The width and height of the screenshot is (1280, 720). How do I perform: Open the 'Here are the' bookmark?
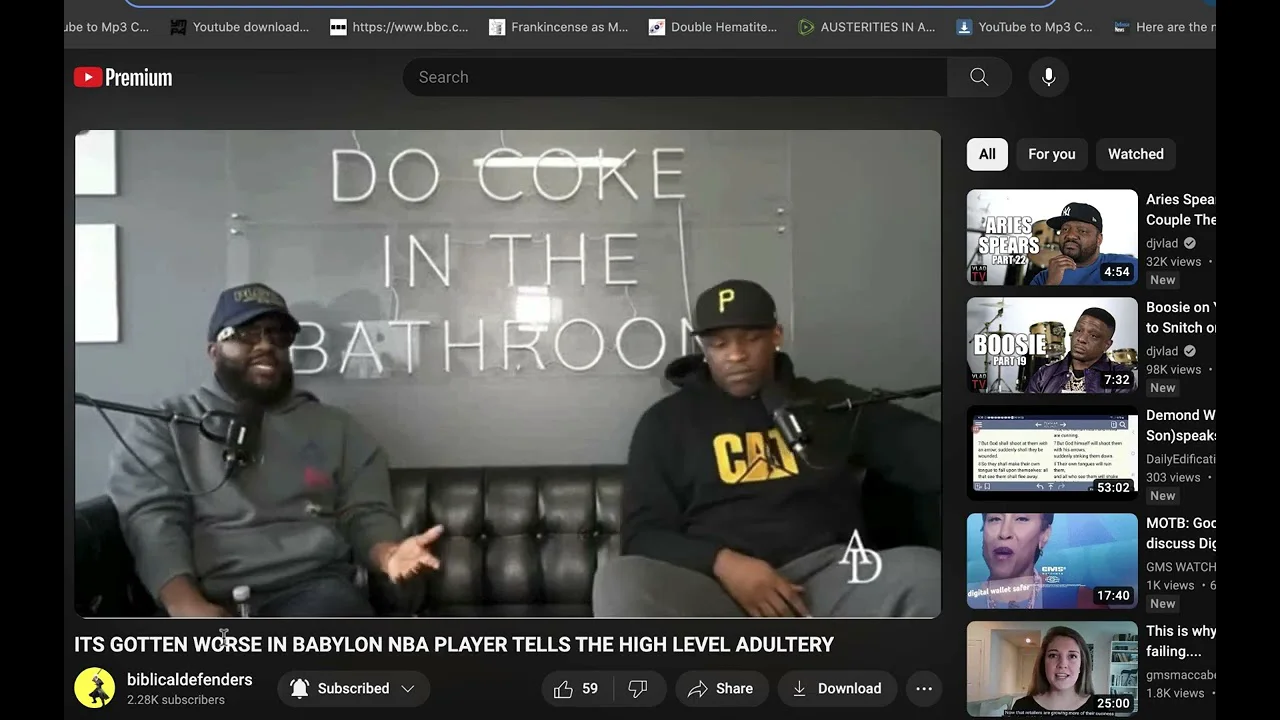(x=1164, y=27)
